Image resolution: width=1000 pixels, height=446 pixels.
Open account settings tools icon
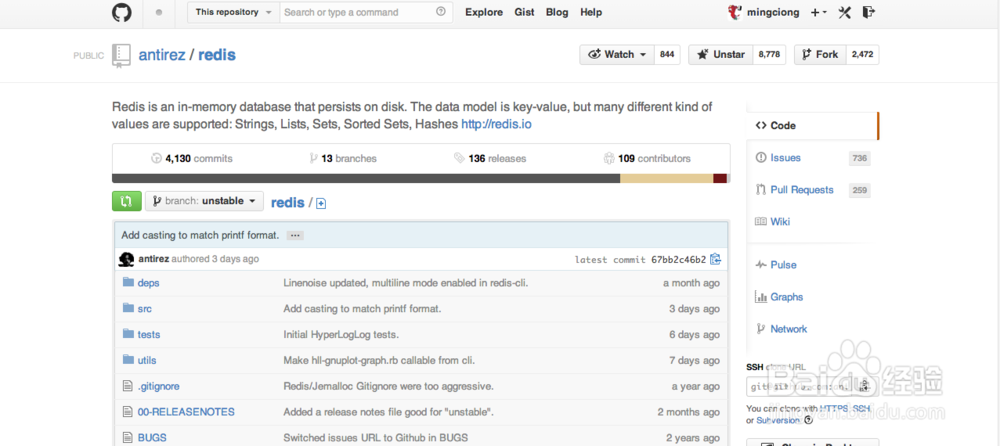(x=844, y=12)
